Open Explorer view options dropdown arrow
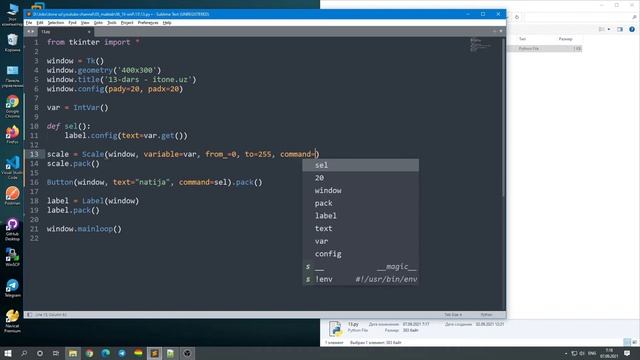 coord(609,29)
